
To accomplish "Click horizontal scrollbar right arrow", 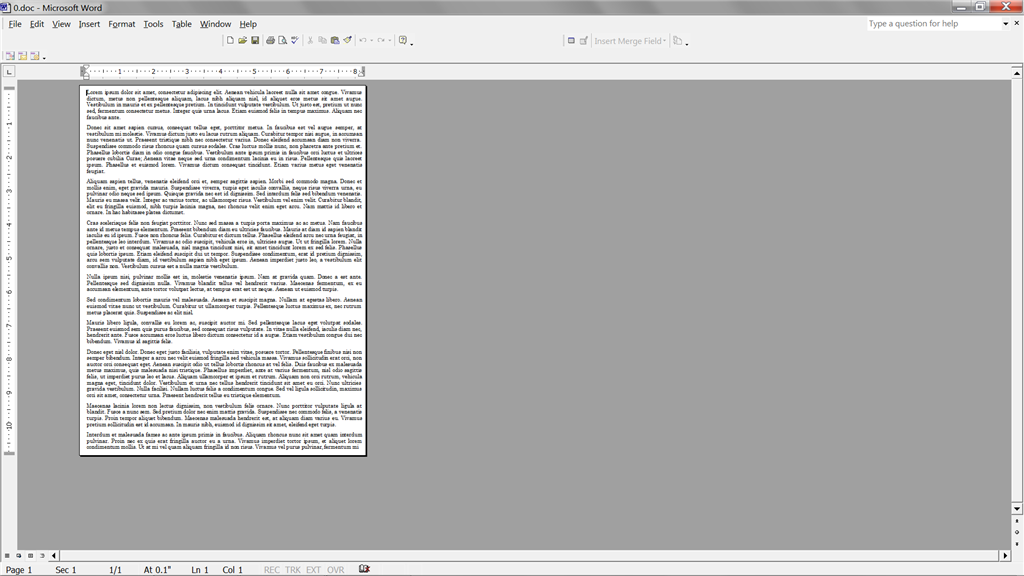I will click(1005, 556).
